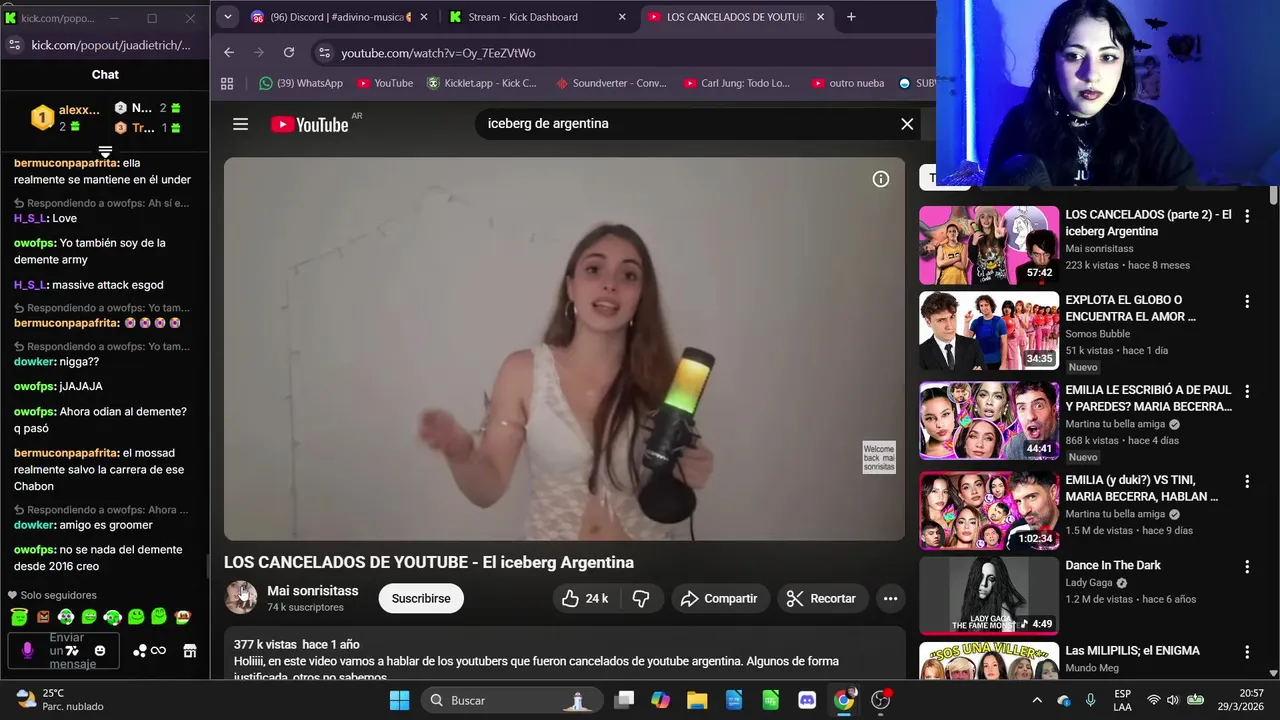Dislike the video
The width and height of the screenshot is (1280, 720).
(x=641, y=598)
